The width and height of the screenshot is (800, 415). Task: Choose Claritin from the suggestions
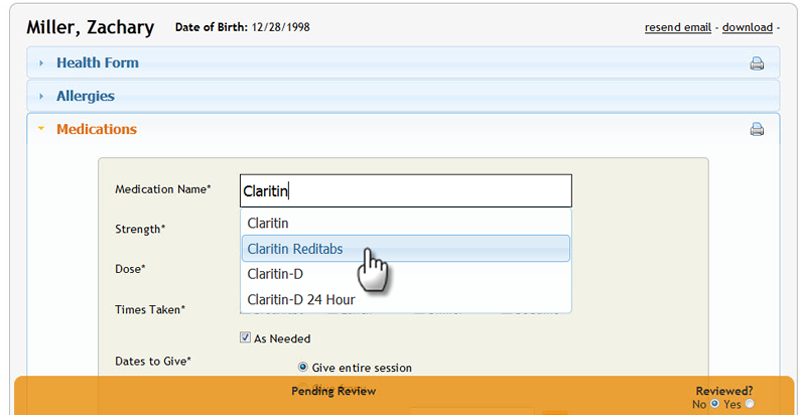point(406,223)
